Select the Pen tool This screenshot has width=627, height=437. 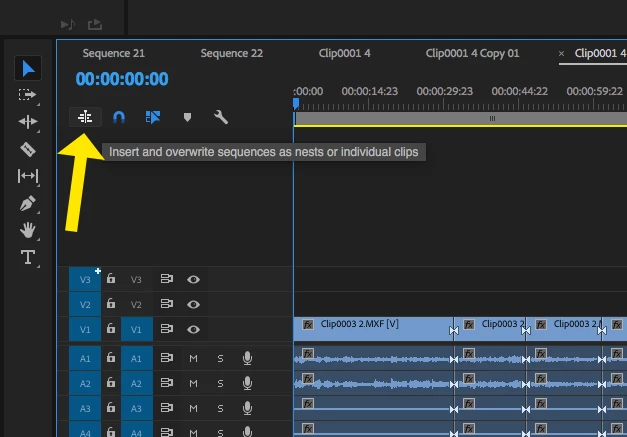click(27, 203)
